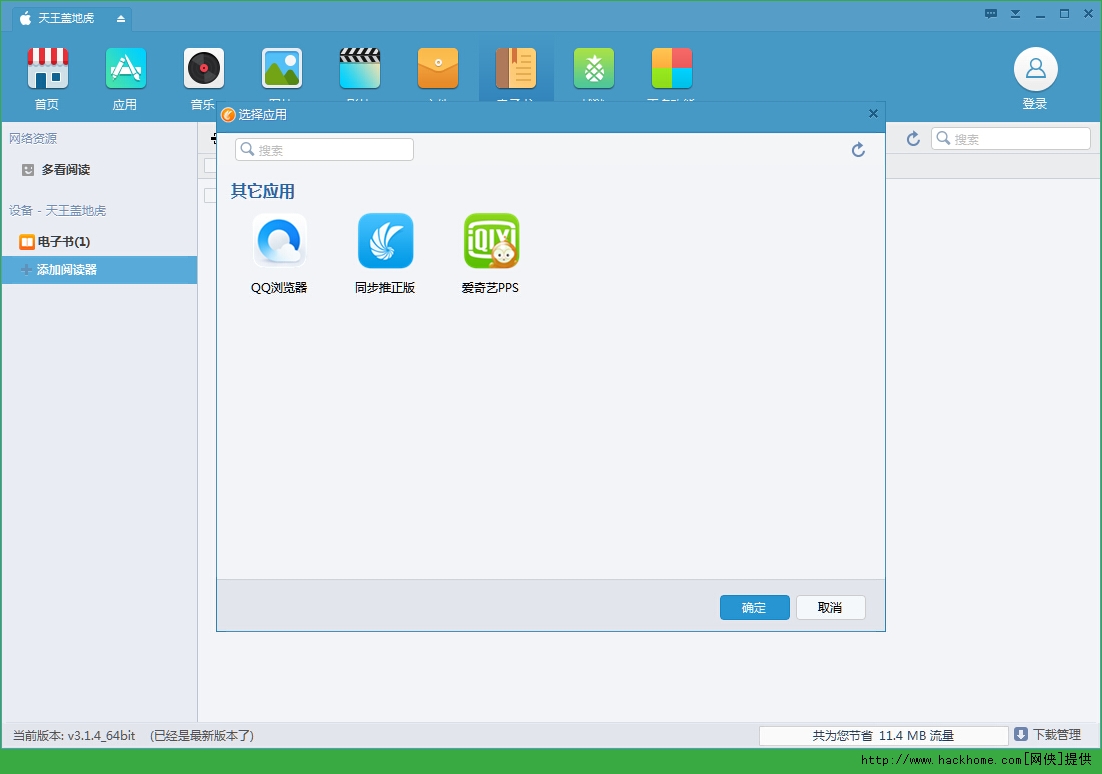Viewport: 1102px width, 774px height.
Task: Pick the 爱奇艺PPS app icon
Action: 491,241
